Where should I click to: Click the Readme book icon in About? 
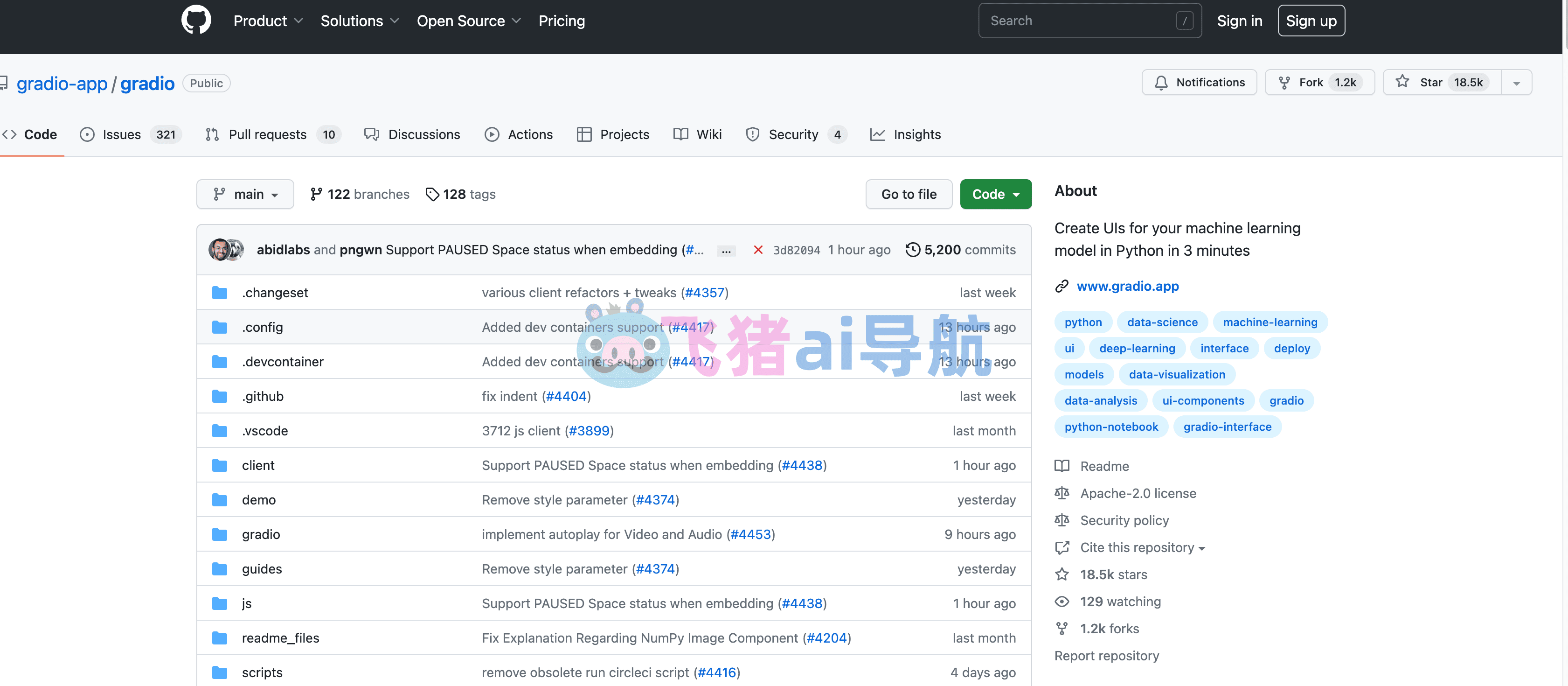(1062, 466)
